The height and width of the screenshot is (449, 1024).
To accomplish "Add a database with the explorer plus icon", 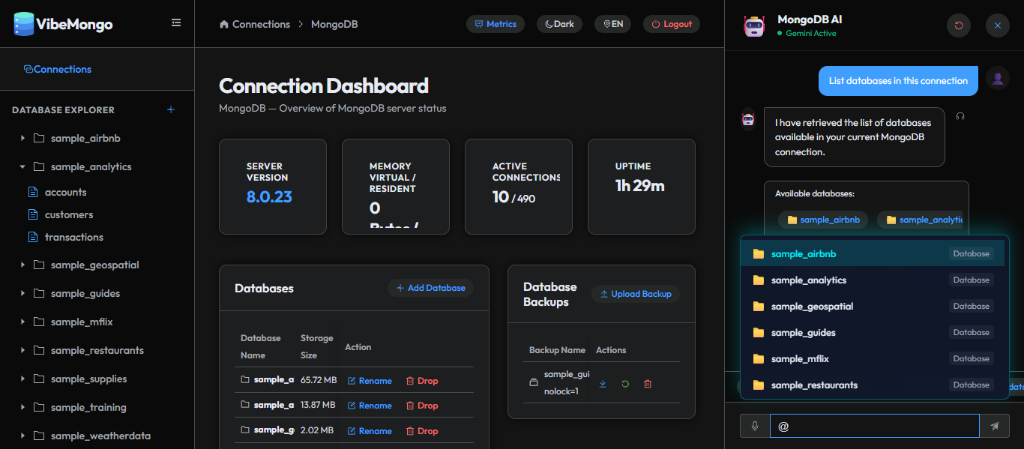I will coord(171,110).
